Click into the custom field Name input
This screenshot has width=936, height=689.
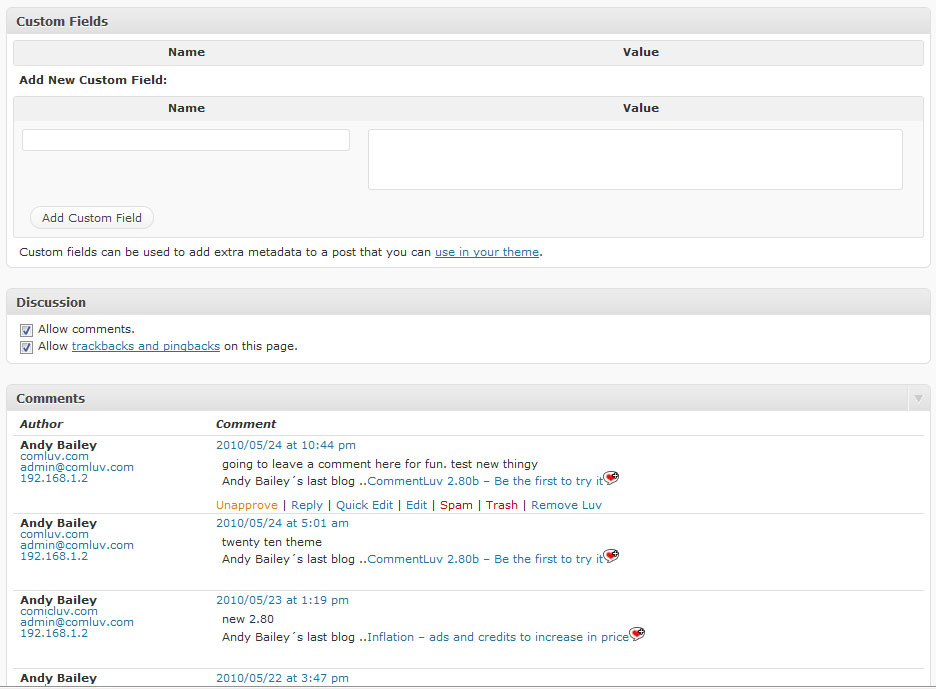(186, 140)
